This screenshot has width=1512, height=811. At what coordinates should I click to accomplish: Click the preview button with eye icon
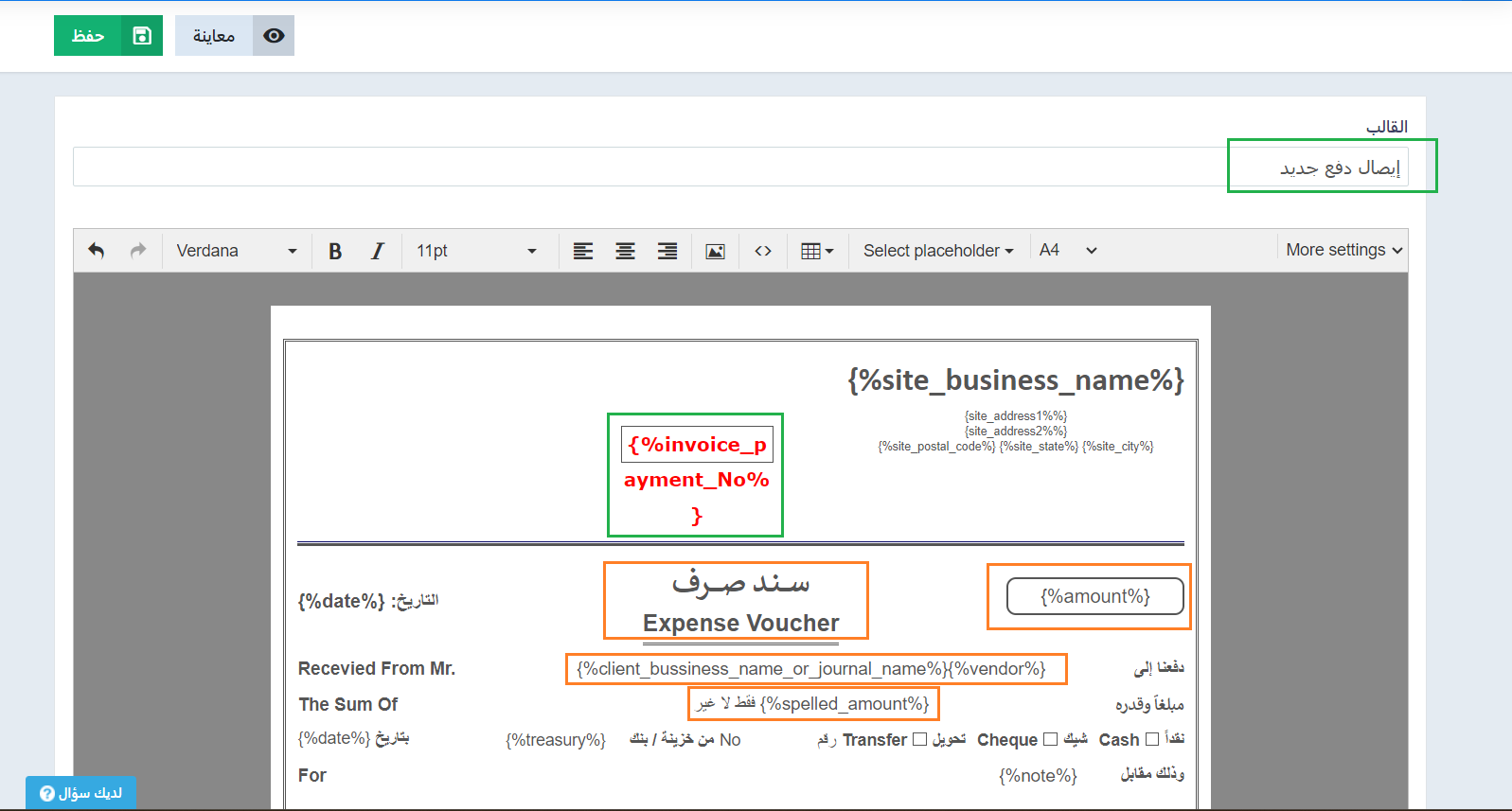(235, 36)
